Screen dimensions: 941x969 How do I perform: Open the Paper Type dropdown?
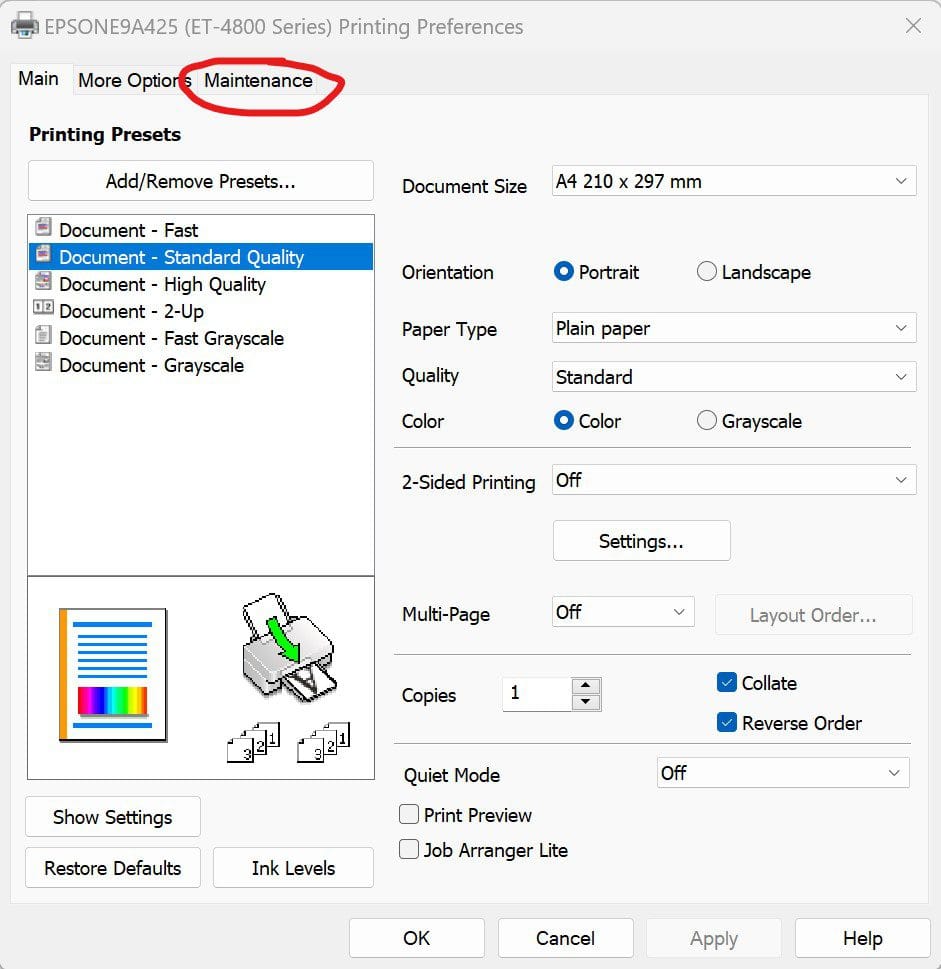[733, 328]
